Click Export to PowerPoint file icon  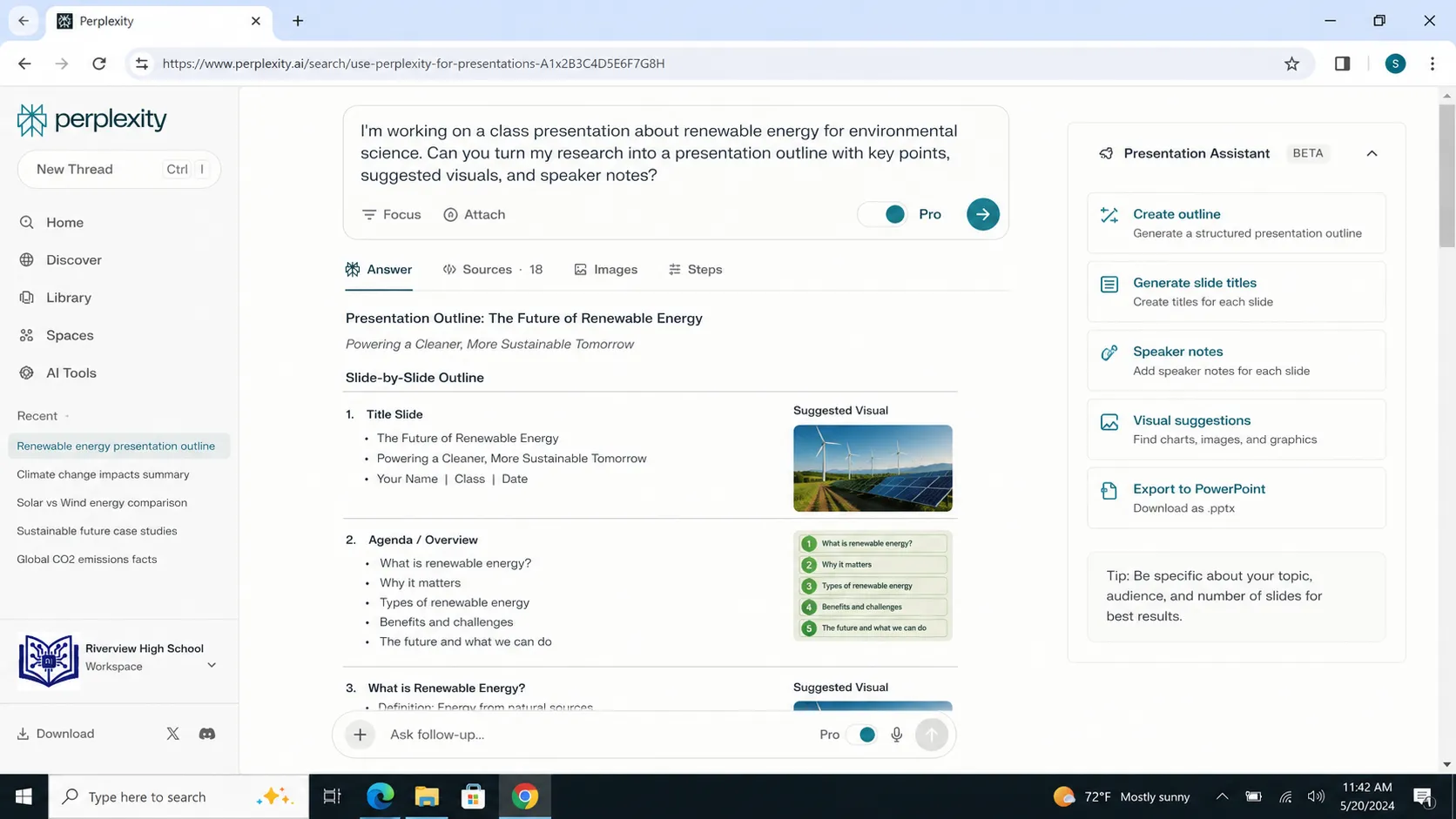(1109, 490)
